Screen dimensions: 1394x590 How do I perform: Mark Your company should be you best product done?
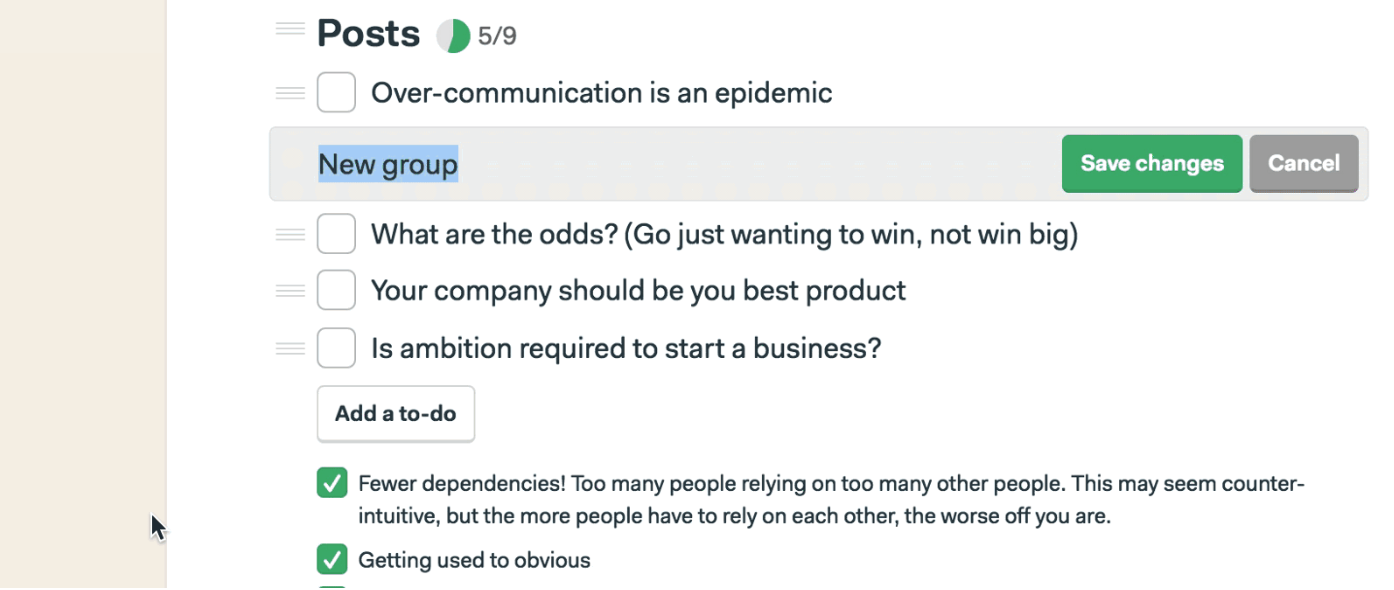coord(336,291)
